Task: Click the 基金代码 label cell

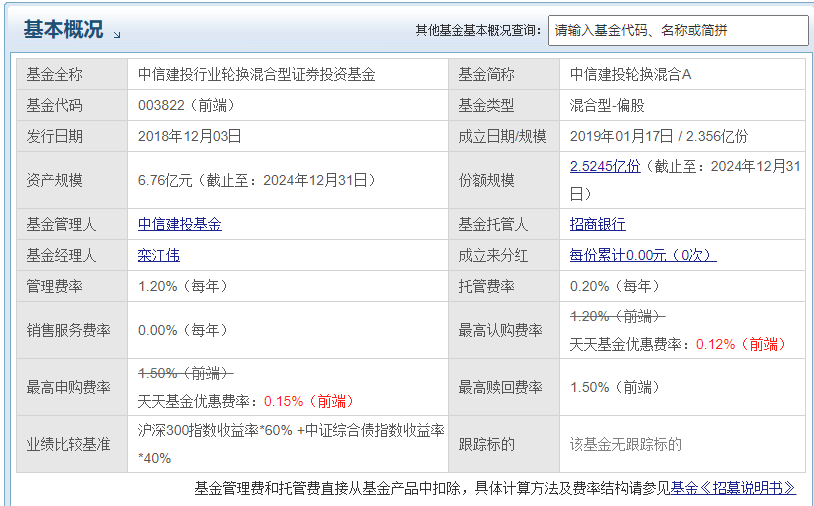Action: point(72,105)
